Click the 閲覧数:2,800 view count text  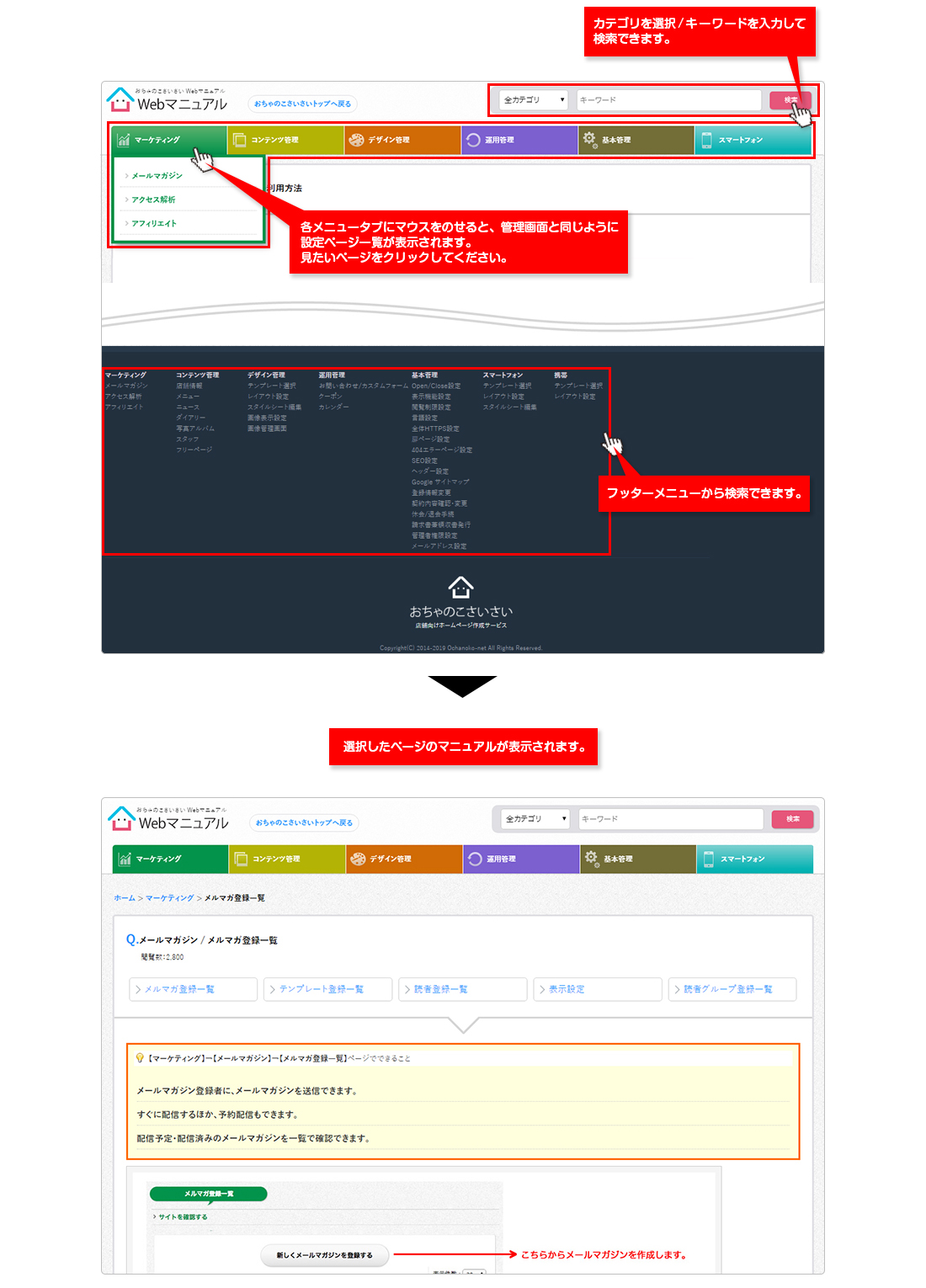(x=162, y=957)
